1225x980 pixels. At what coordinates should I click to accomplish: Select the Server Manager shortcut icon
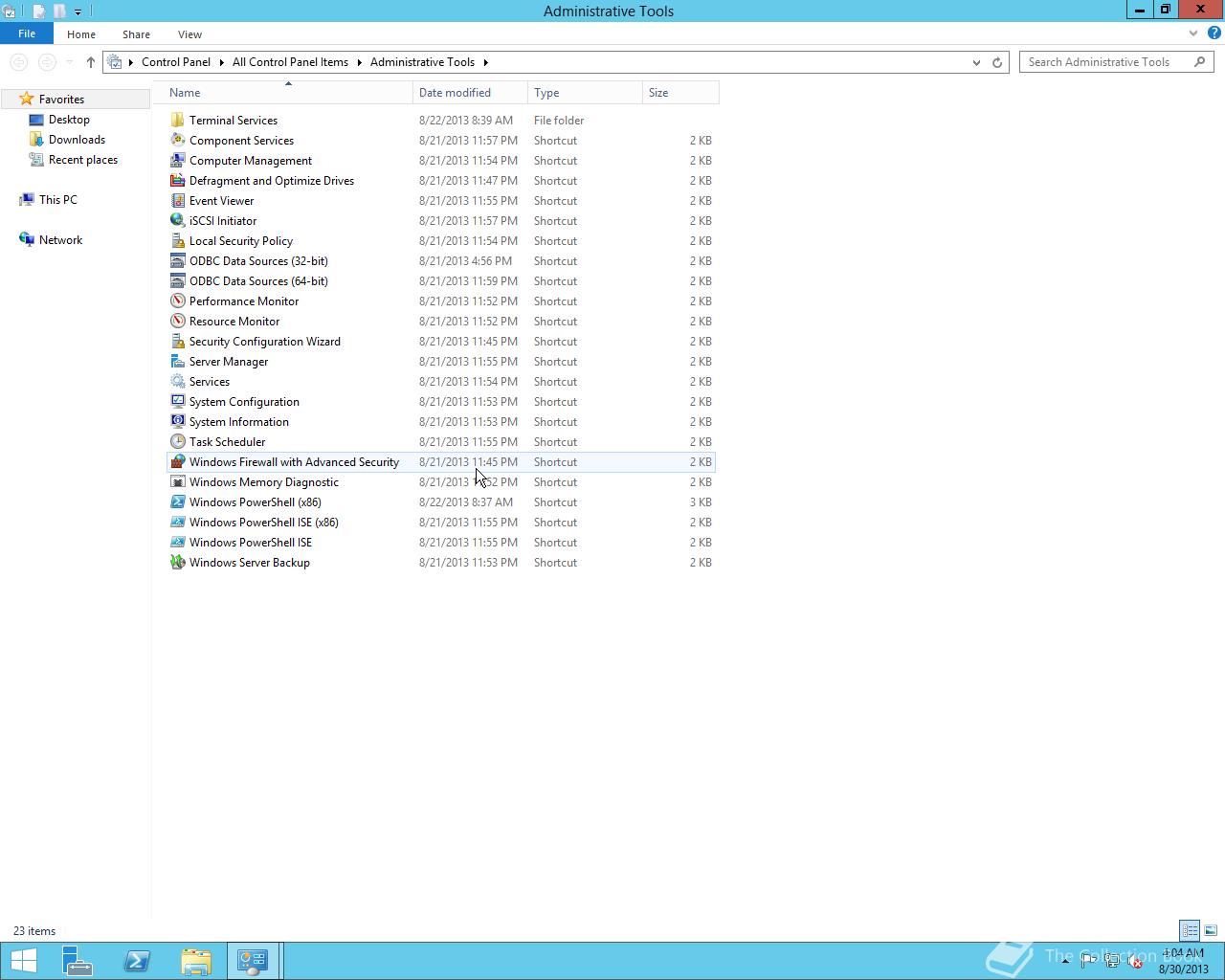coord(177,361)
